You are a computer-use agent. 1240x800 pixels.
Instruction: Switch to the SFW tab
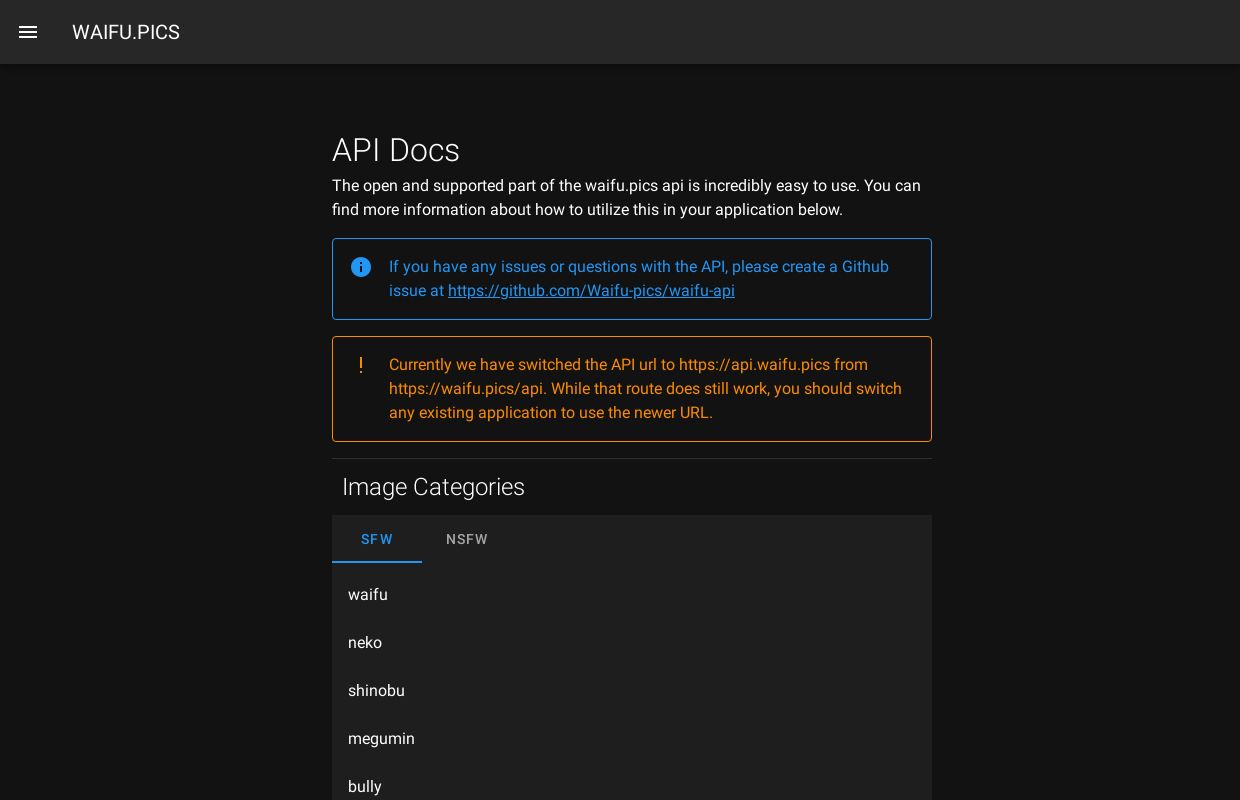coord(377,539)
